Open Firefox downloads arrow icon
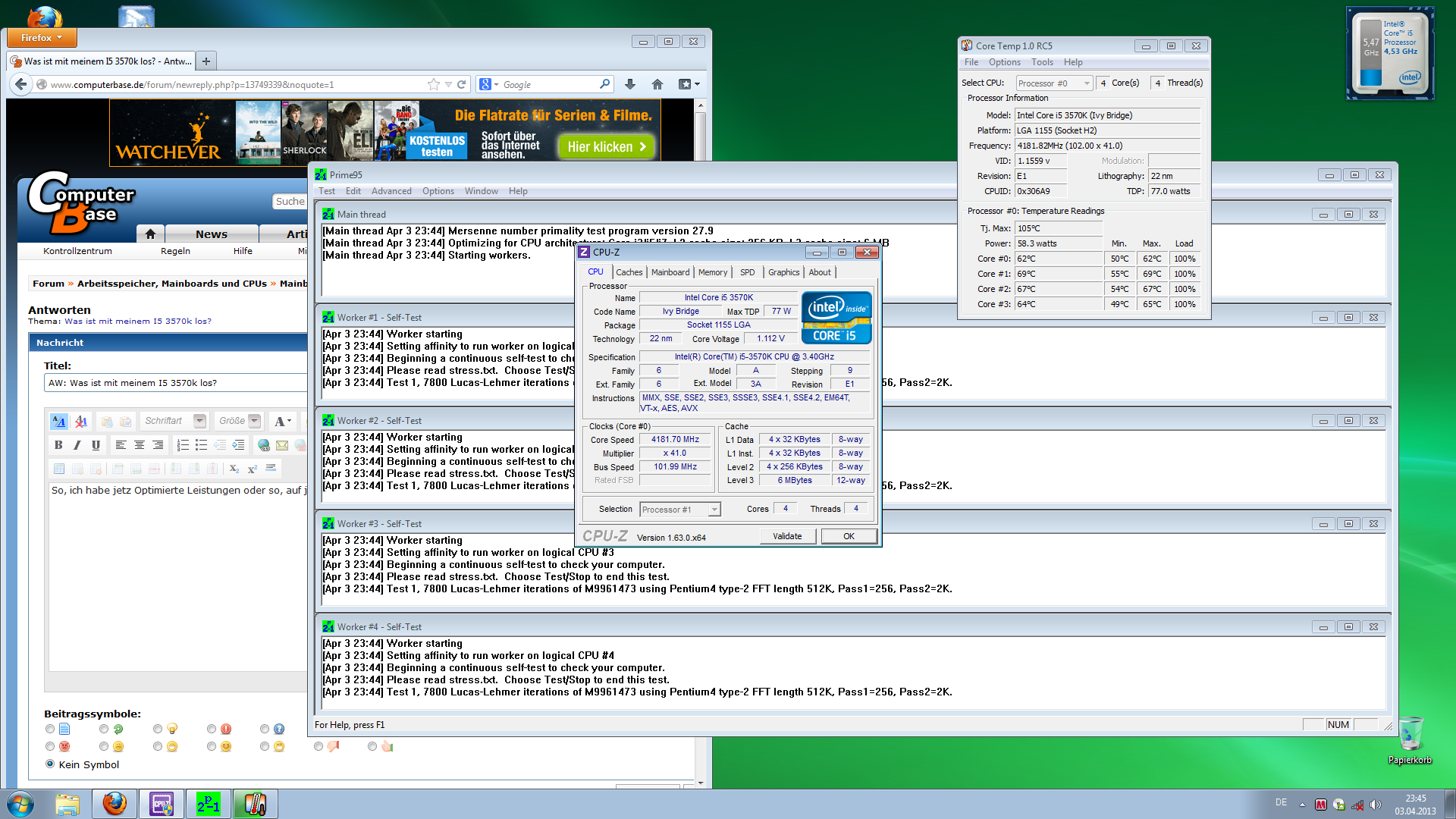 click(x=629, y=84)
